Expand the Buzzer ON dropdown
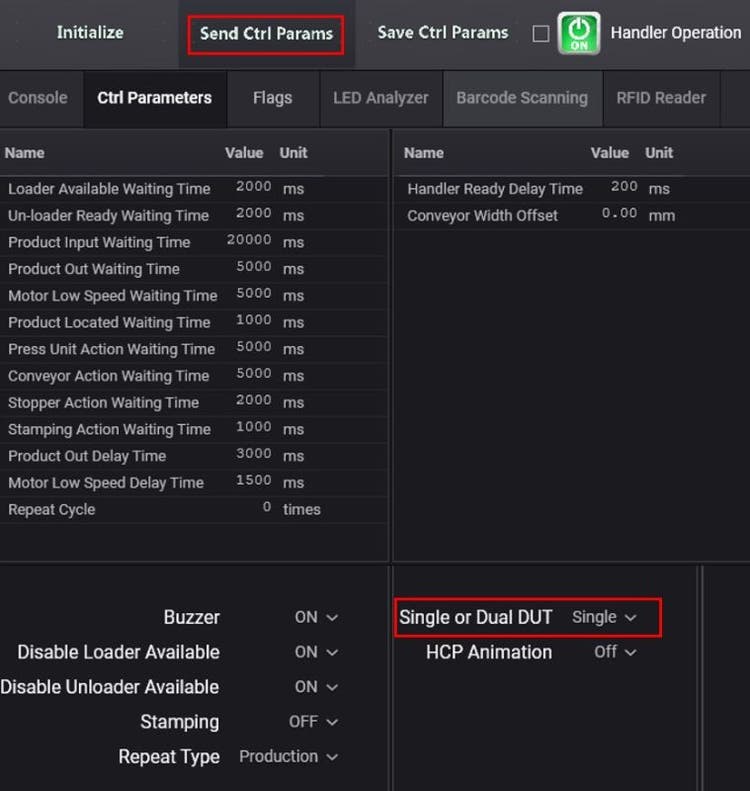Image resolution: width=750 pixels, height=791 pixels. 316,617
